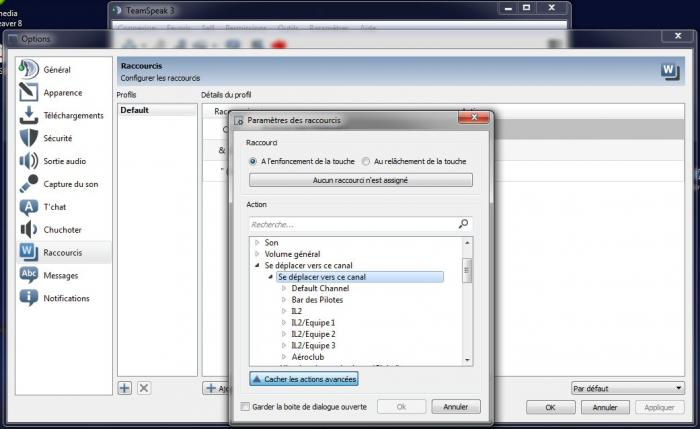
Task: Open the T'chat icon
Action: click(29, 207)
